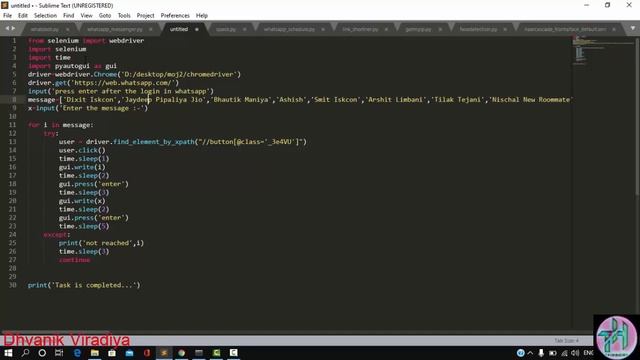Open Task View on the taskbar

tap(59, 353)
